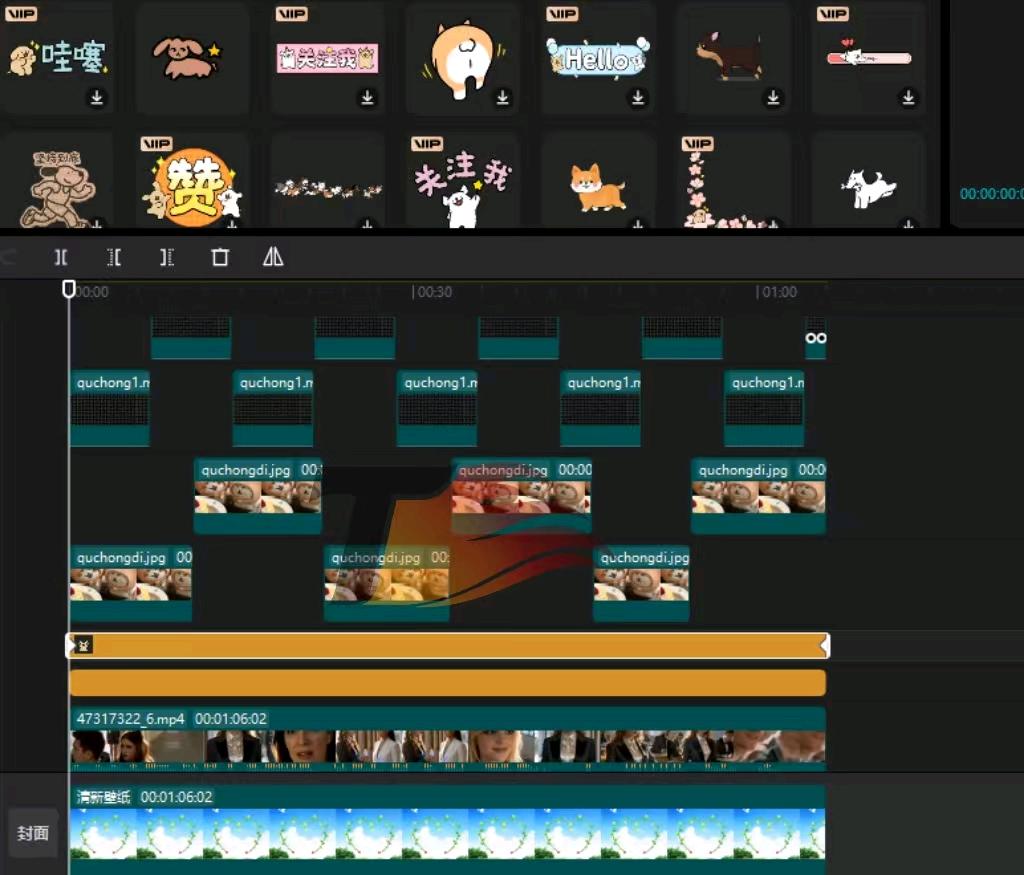Image resolution: width=1024 pixels, height=875 pixels.
Task: Click the 00:30 mark on timeline ruler
Action: [x=432, y=292]
